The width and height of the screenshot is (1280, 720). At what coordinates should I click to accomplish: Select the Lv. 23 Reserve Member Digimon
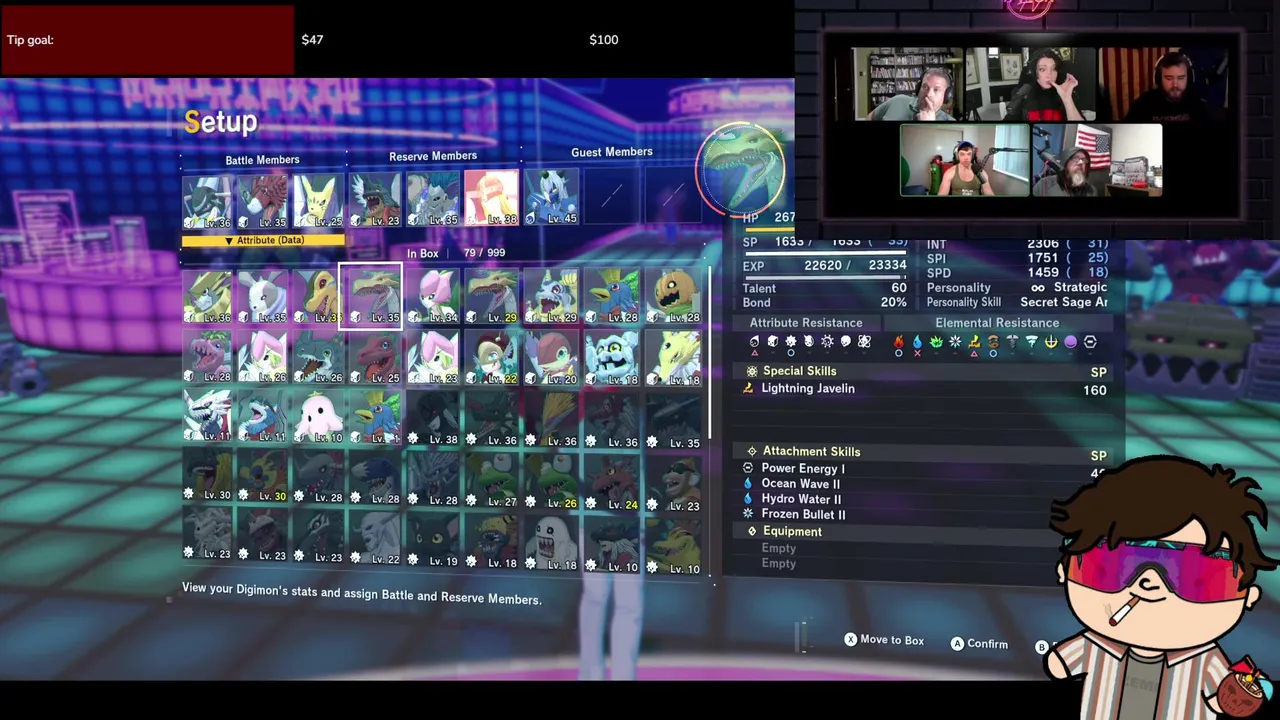coord(376,198)
